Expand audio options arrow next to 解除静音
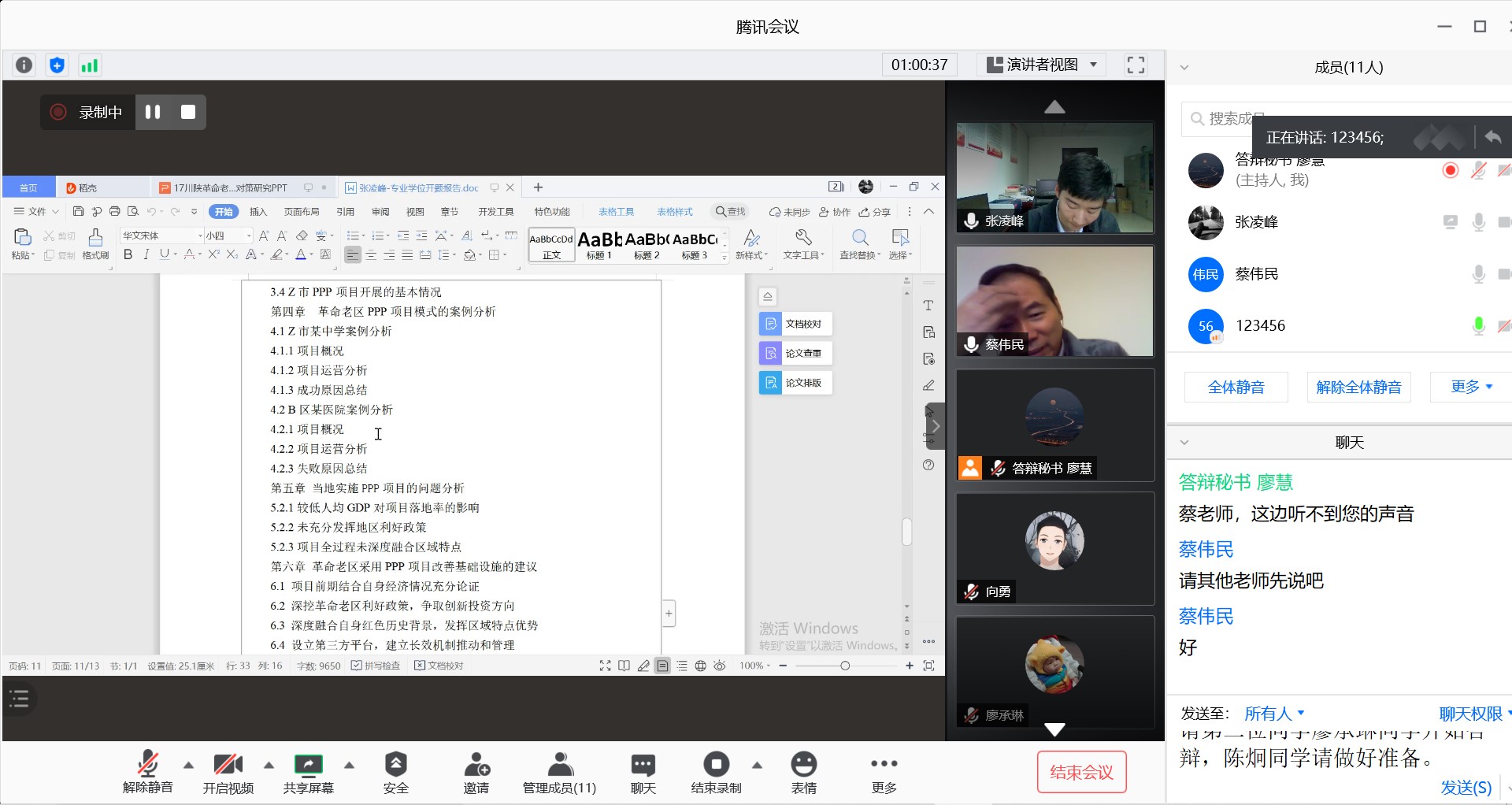Screen dimensions: 1512x805 [x=188, y=765]
